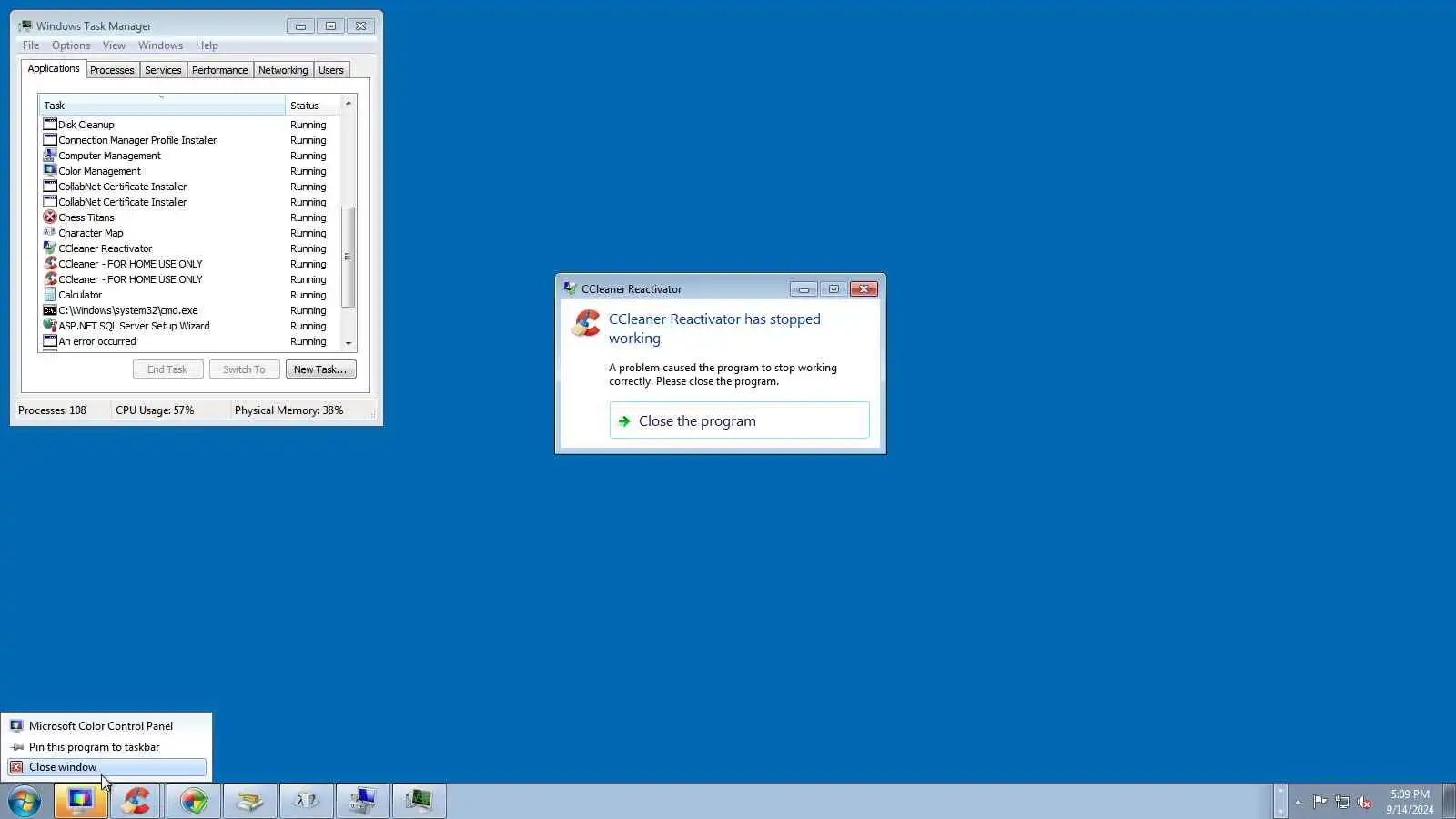The width and height of the screenshot is (1456, 819).
Task: Click the Processes: 108 status bar text
Action: point(52,410)
